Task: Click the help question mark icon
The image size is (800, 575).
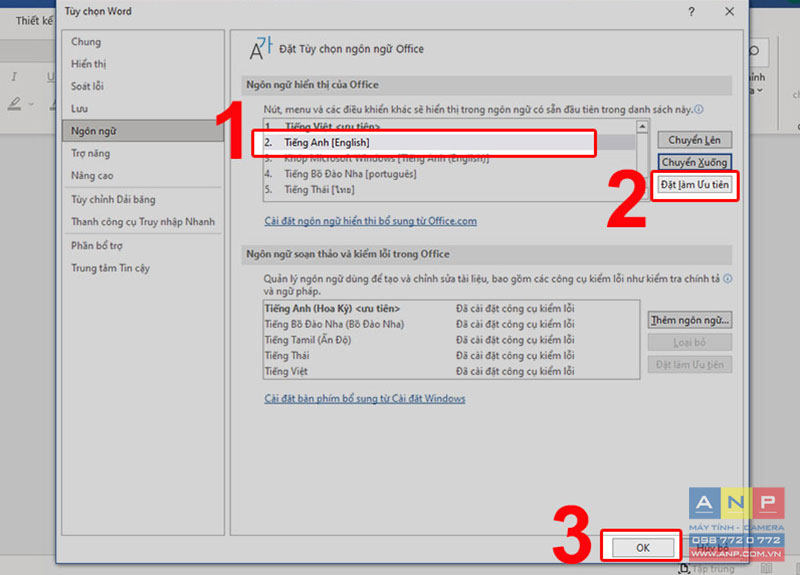Action: click(x=691, y=11)
